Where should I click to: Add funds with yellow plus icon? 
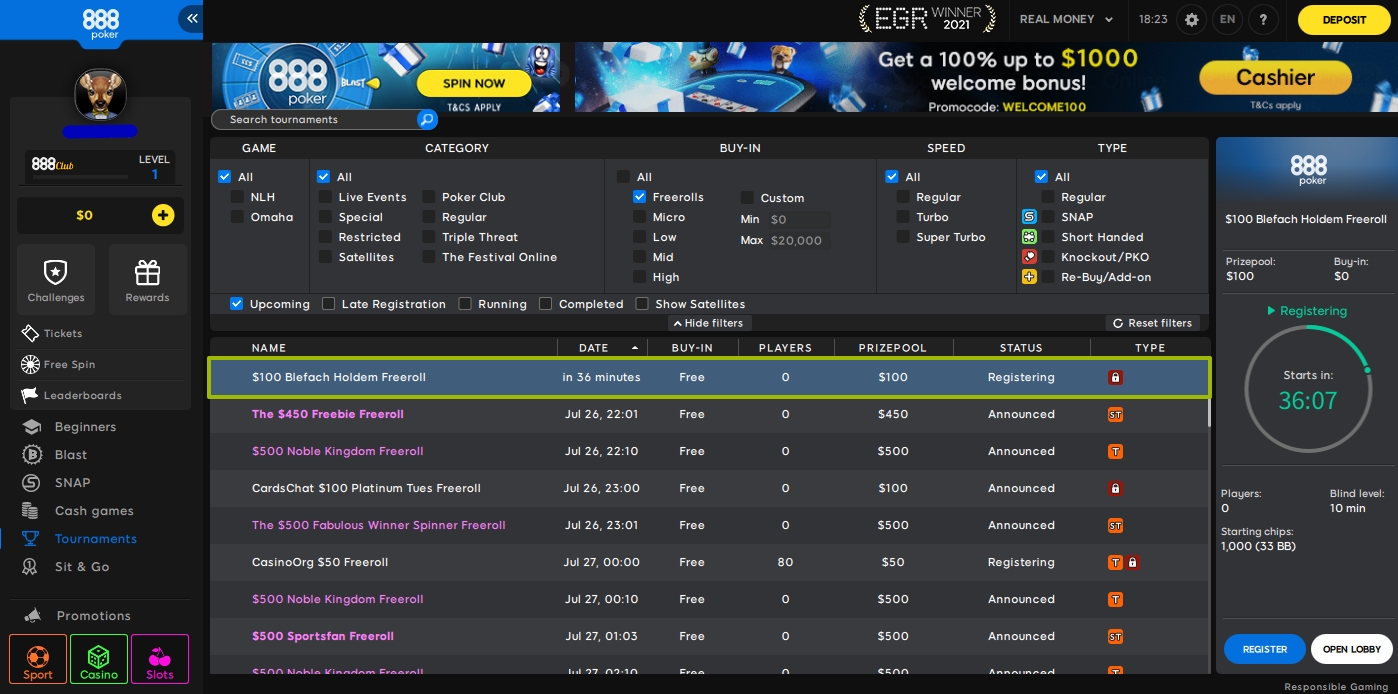163,215
